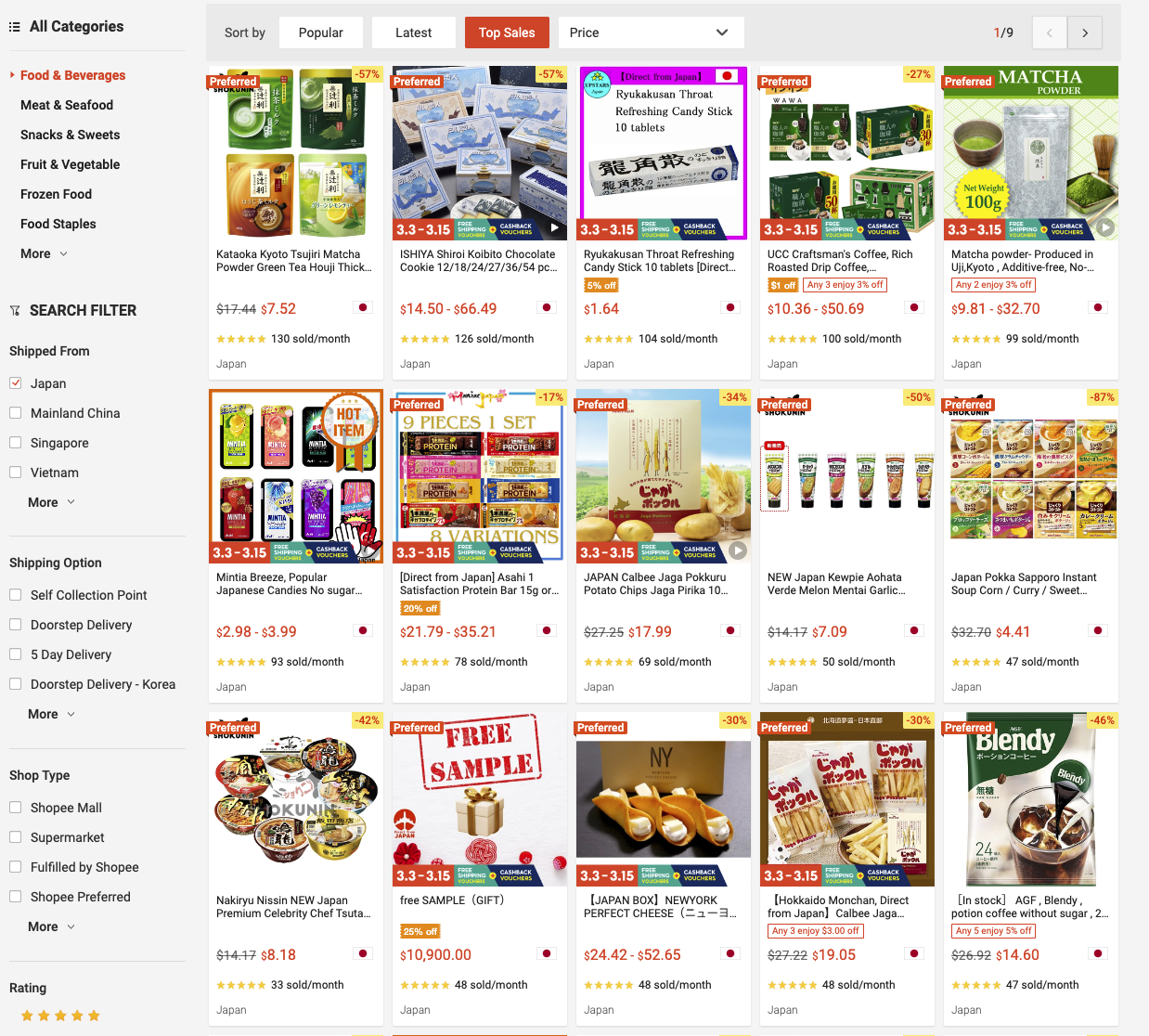Play video on Calbee Jaga Pokkuru chips
1149x1036 pixels.
738,550
